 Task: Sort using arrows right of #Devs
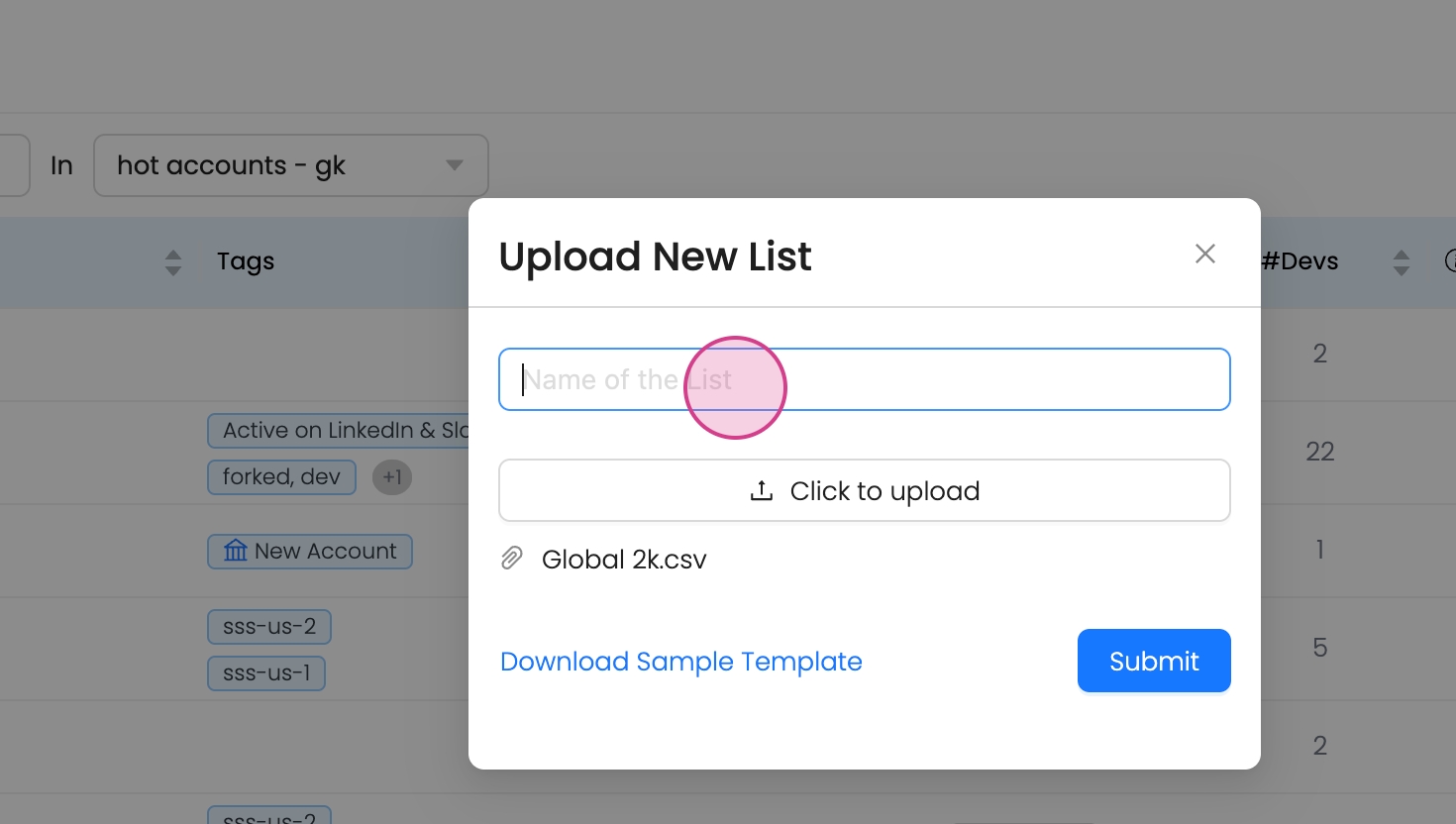coord(1401,262)
